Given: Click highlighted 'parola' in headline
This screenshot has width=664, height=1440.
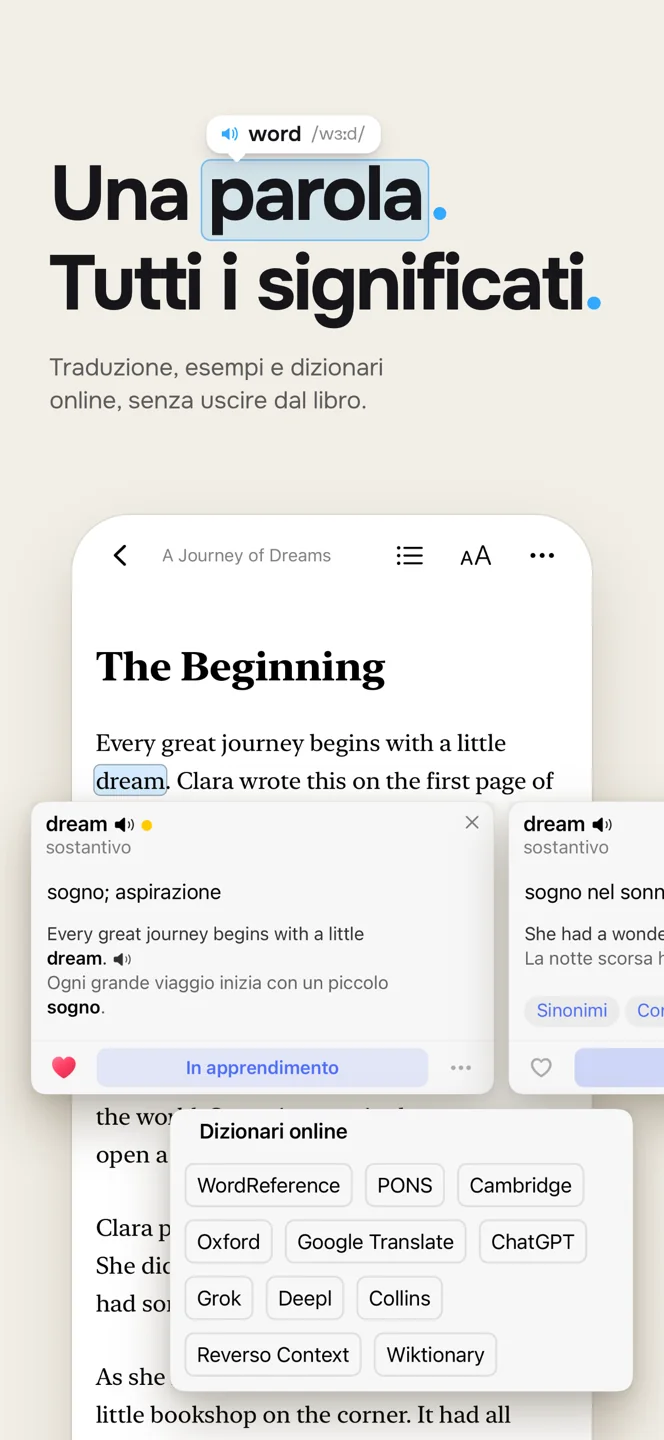Looking at the screenshot, I should (315, 199).
